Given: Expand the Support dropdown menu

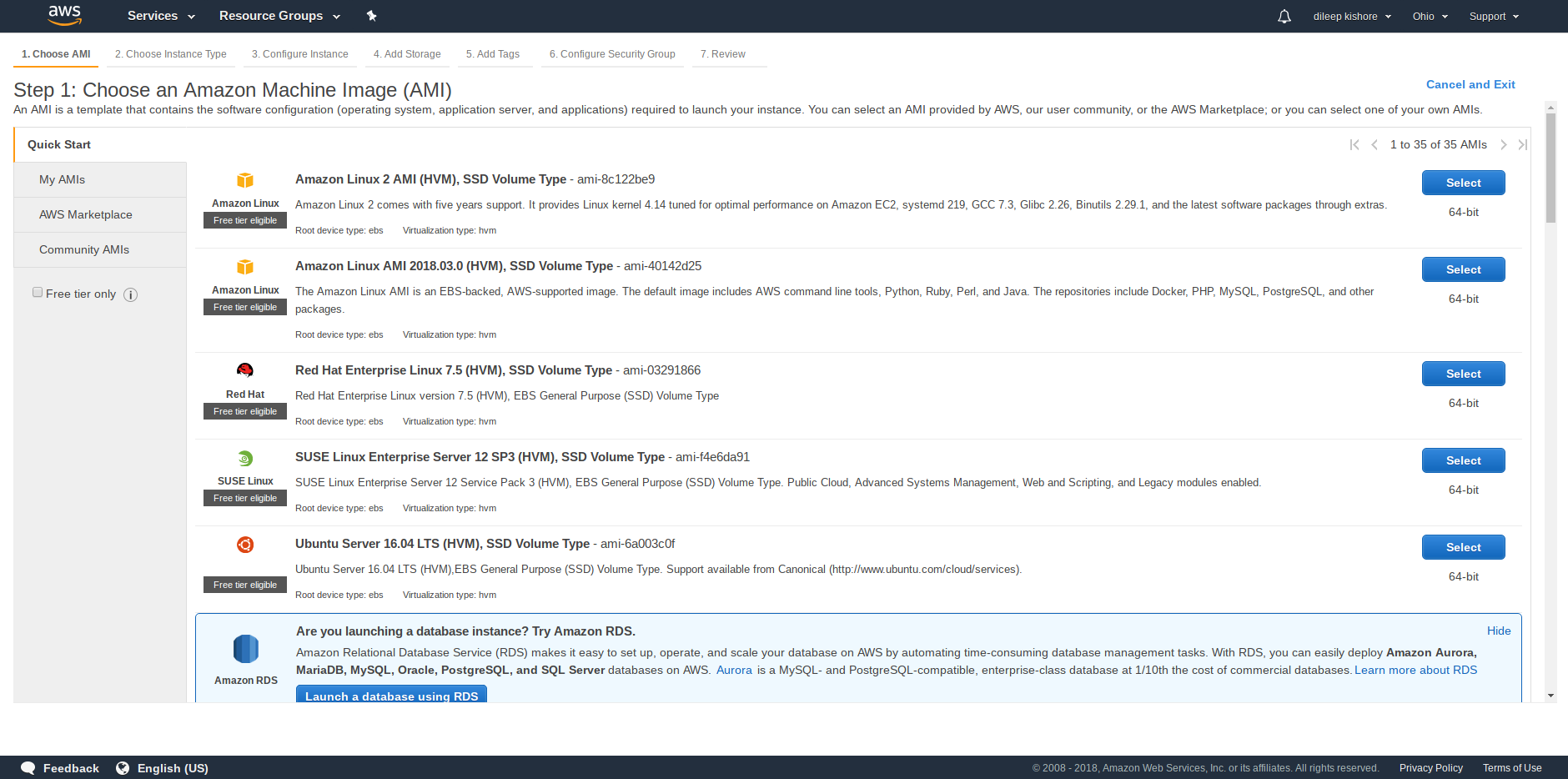Looking at the screenshot, I should coord(1494,16).
